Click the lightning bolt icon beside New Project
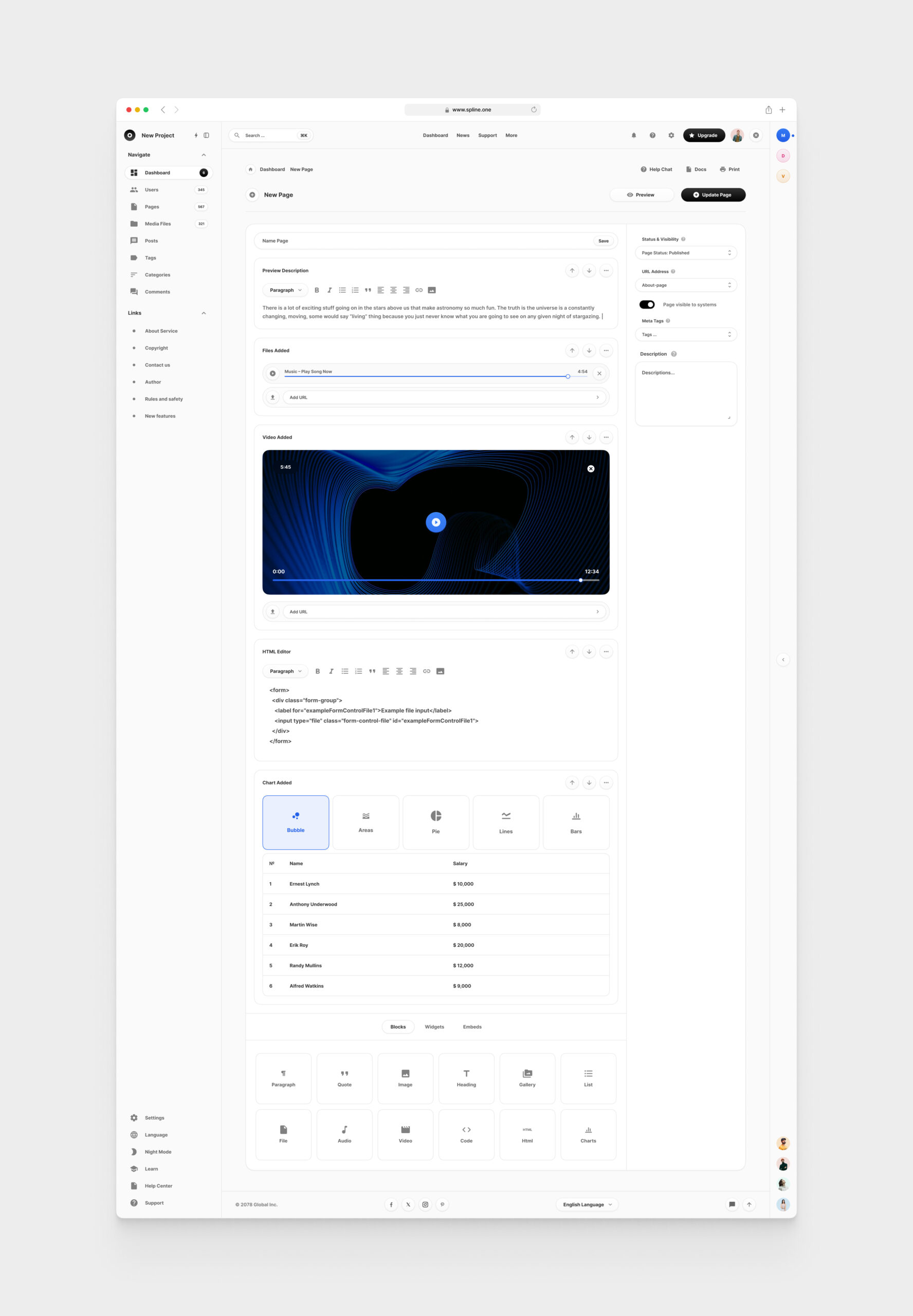This screenshot has width=913, height=1316. (196, 136)
